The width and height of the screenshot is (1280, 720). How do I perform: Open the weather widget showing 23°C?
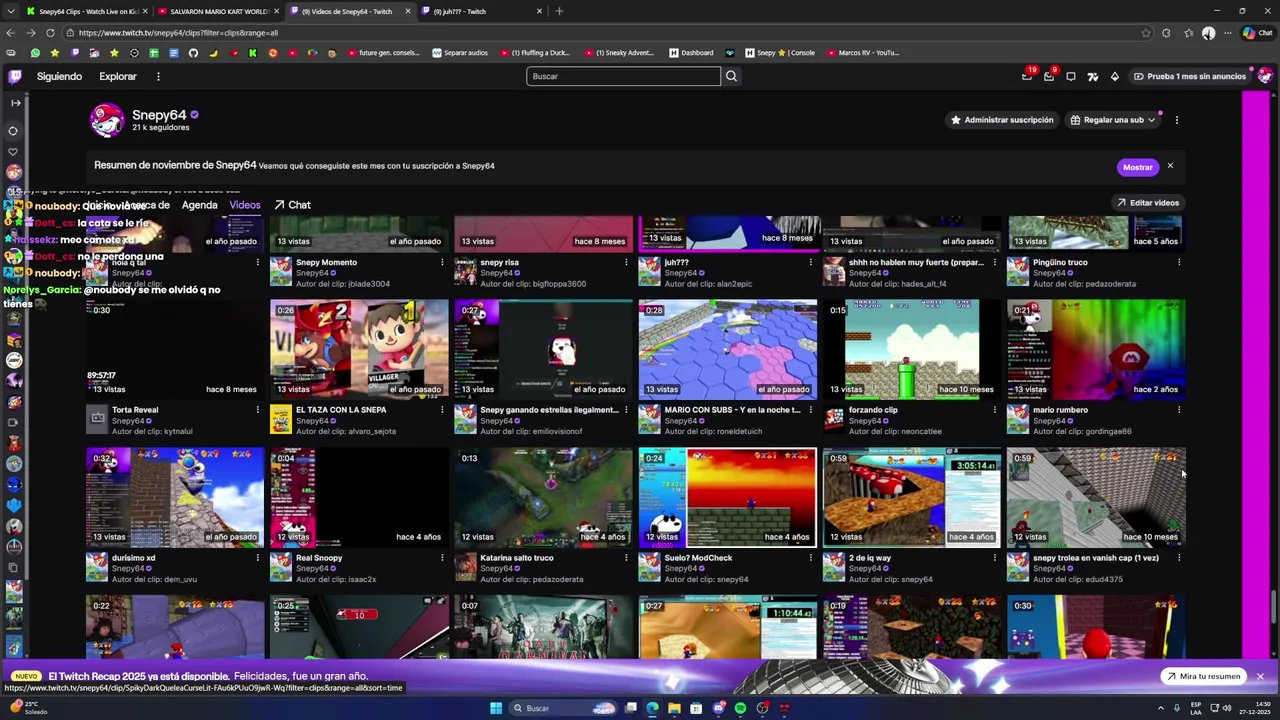tap(28, 708)
